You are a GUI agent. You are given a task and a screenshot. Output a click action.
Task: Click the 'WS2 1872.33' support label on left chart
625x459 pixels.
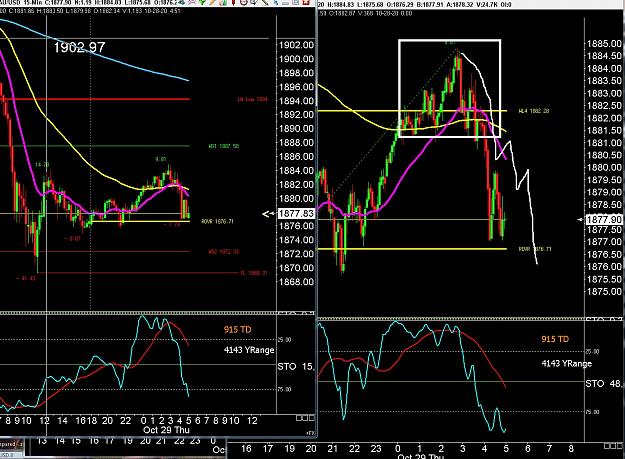pos(224,252)
